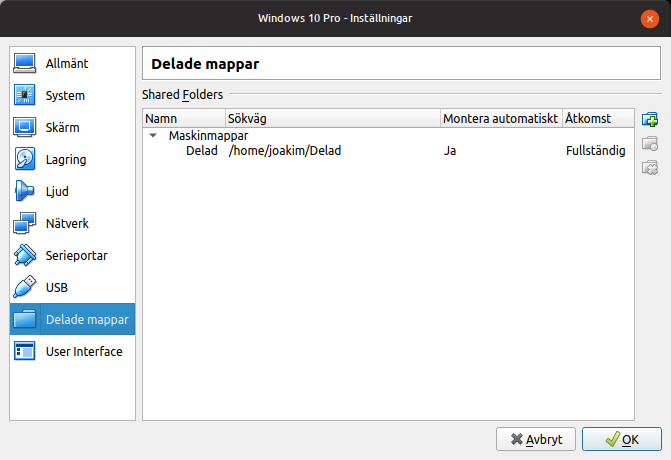This screenshot has height=460, width=671.
Task: Click the /home/joakim/Delad path cell
Action: point(285,151)
